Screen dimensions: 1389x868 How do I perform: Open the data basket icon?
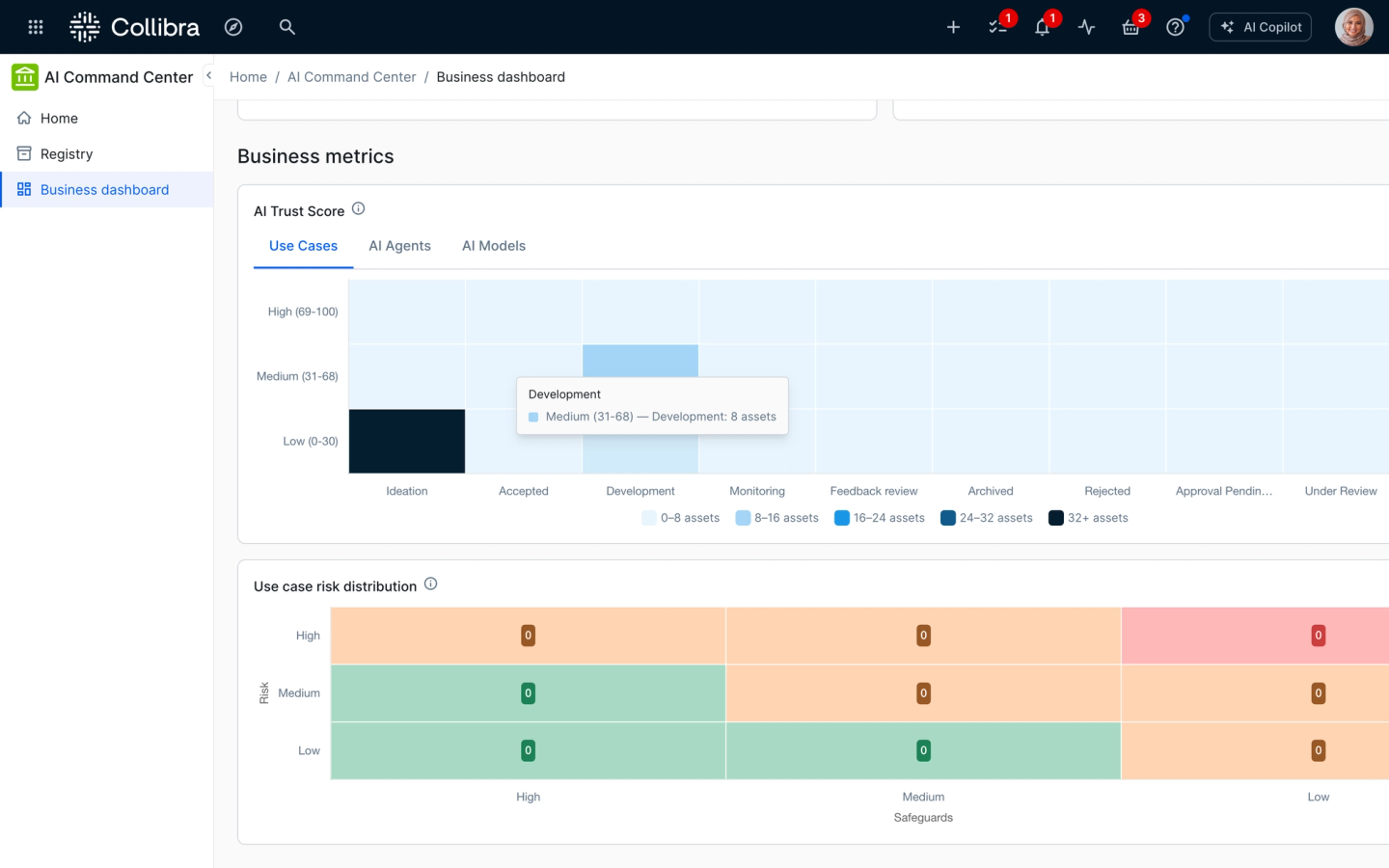[x=1130, y=27]
